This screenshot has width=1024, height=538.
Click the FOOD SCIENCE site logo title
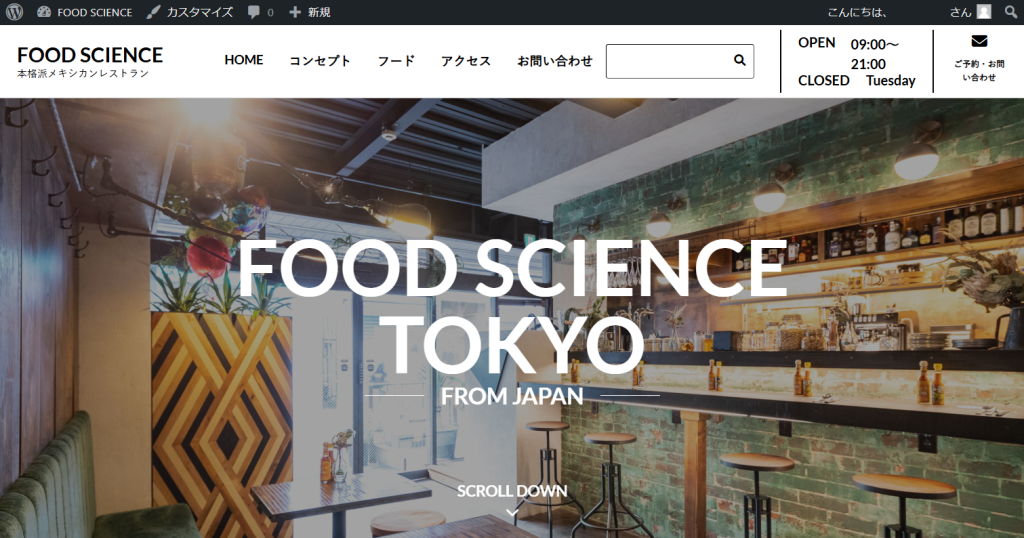pyautogui.click(x=90, y=55)
